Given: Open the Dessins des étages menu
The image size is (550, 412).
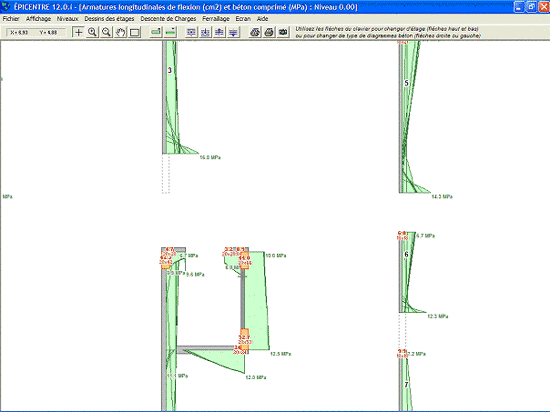Looking at the screenshot, I should [109, 19].
